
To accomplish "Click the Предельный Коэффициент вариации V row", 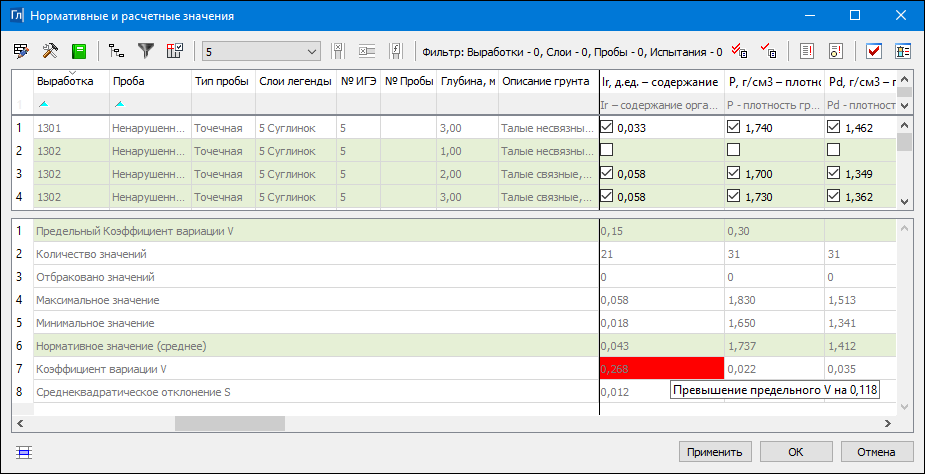I will click(x=316, y=231).
